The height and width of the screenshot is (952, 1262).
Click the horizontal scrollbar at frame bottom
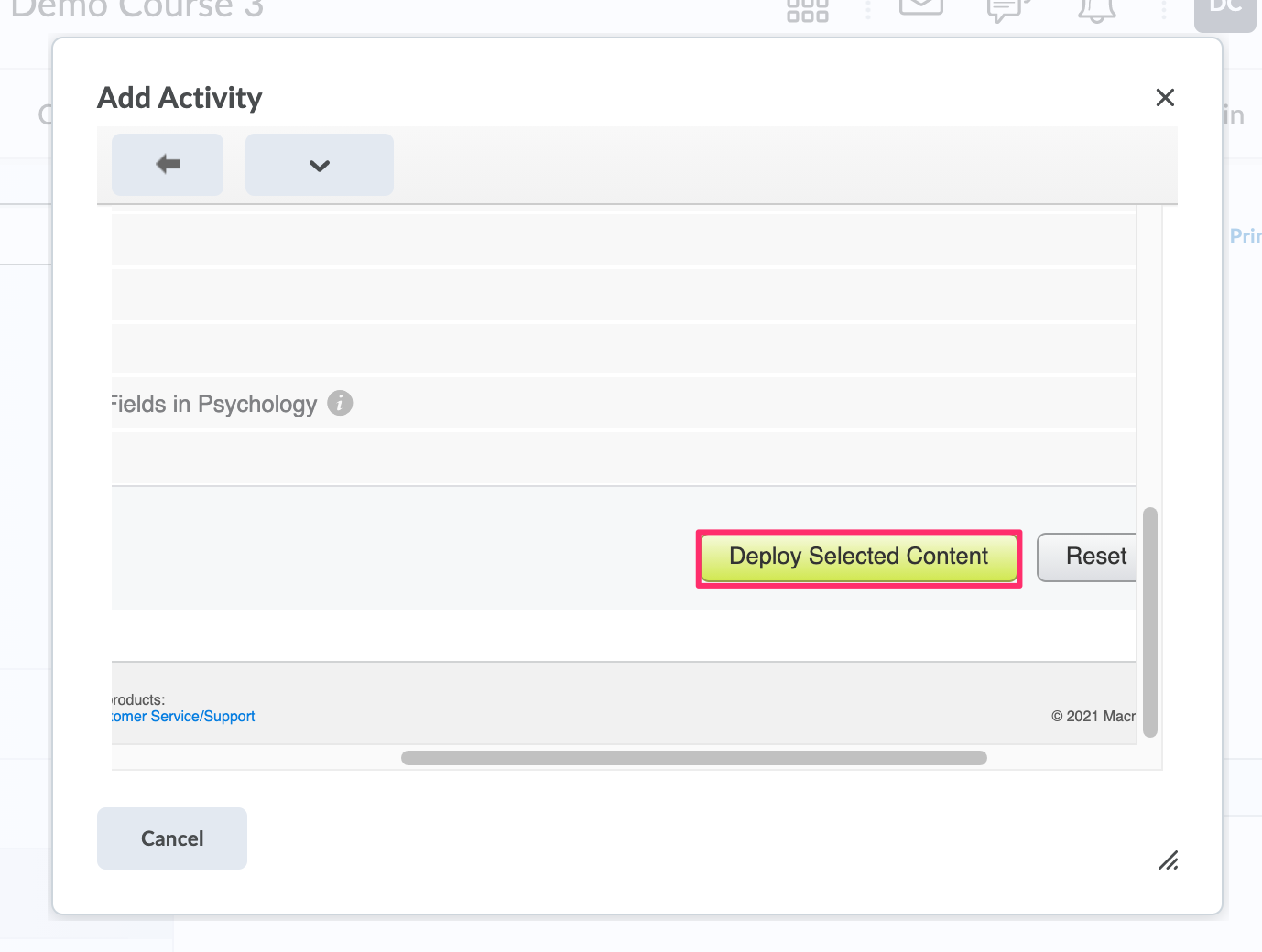pos(693,758)
